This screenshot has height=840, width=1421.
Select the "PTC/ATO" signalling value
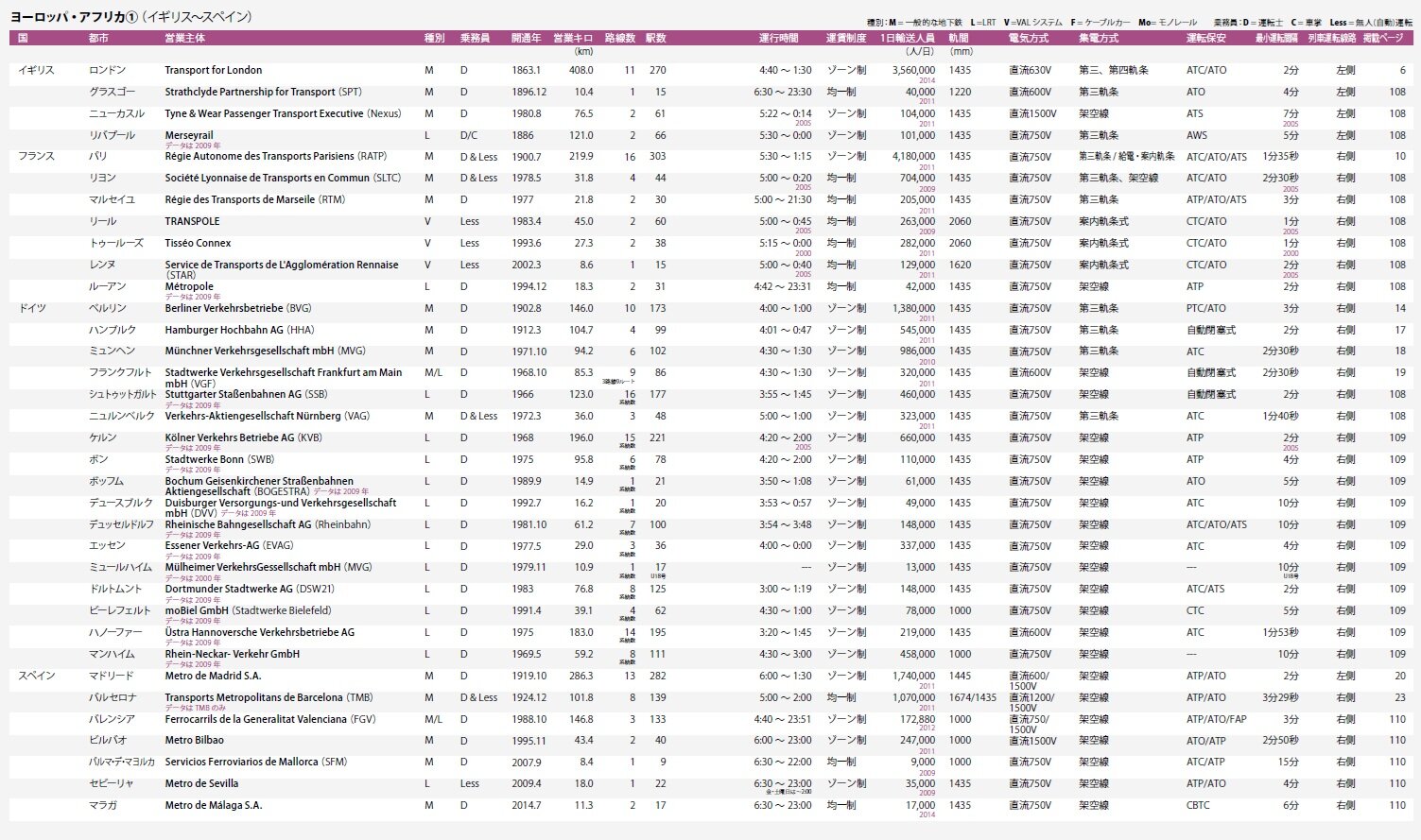coord(1206,309)
